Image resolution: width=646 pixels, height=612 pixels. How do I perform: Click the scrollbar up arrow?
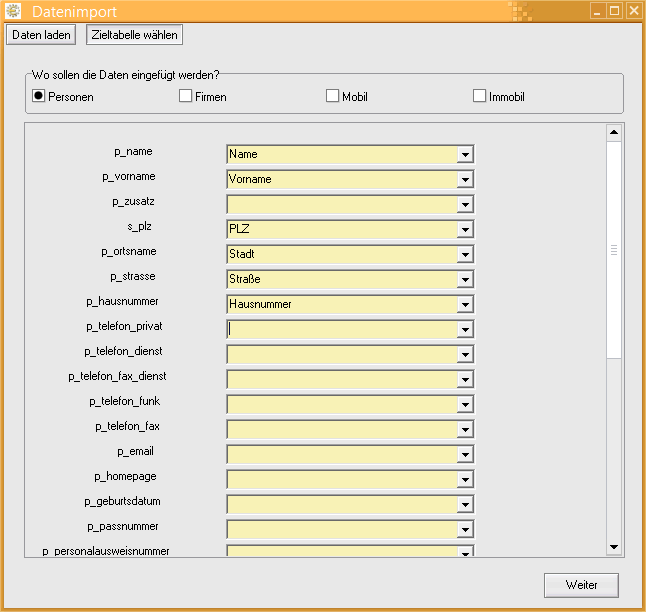click(614, 132)
